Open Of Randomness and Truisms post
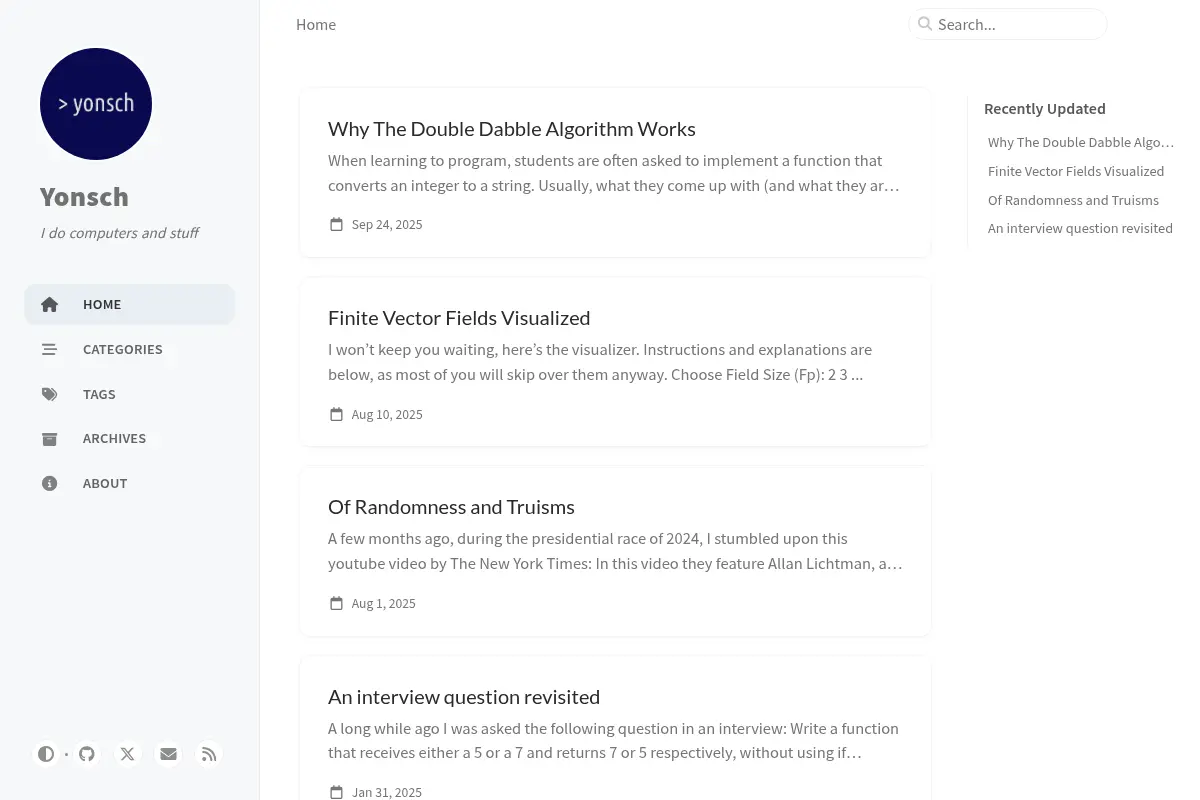 tap(451, 507)
